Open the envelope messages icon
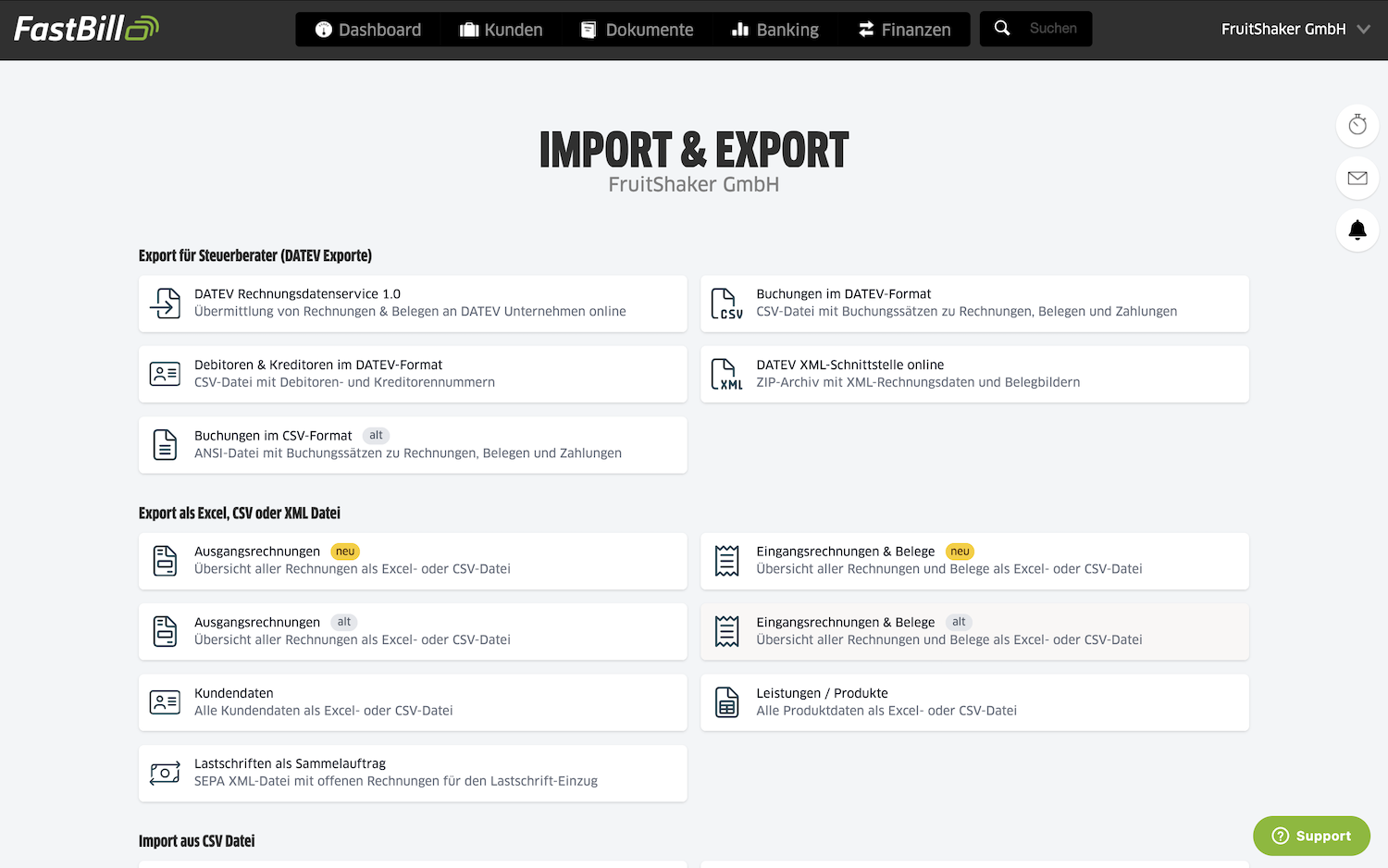1388x868 pixels. click(1357, 179)
